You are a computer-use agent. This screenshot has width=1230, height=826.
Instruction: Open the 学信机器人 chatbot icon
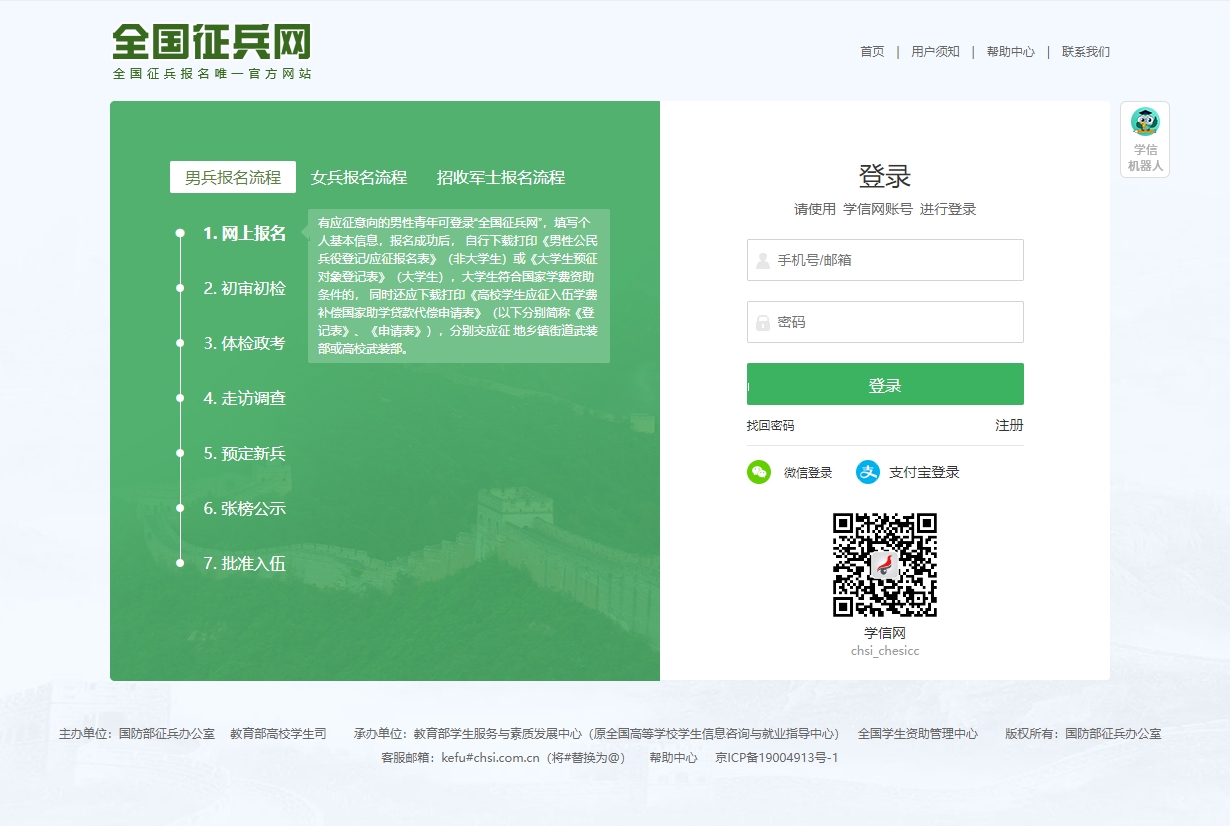[1145, 139]
